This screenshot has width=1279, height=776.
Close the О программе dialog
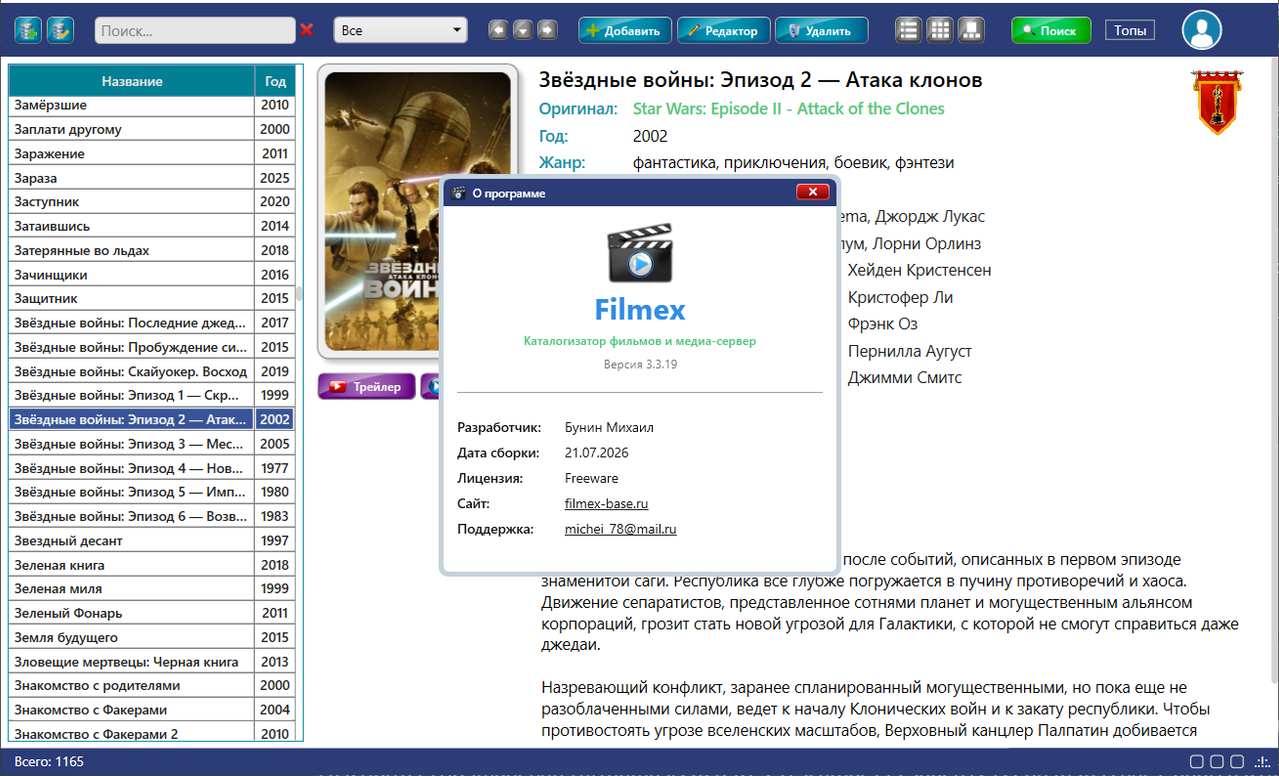point(812,192)
